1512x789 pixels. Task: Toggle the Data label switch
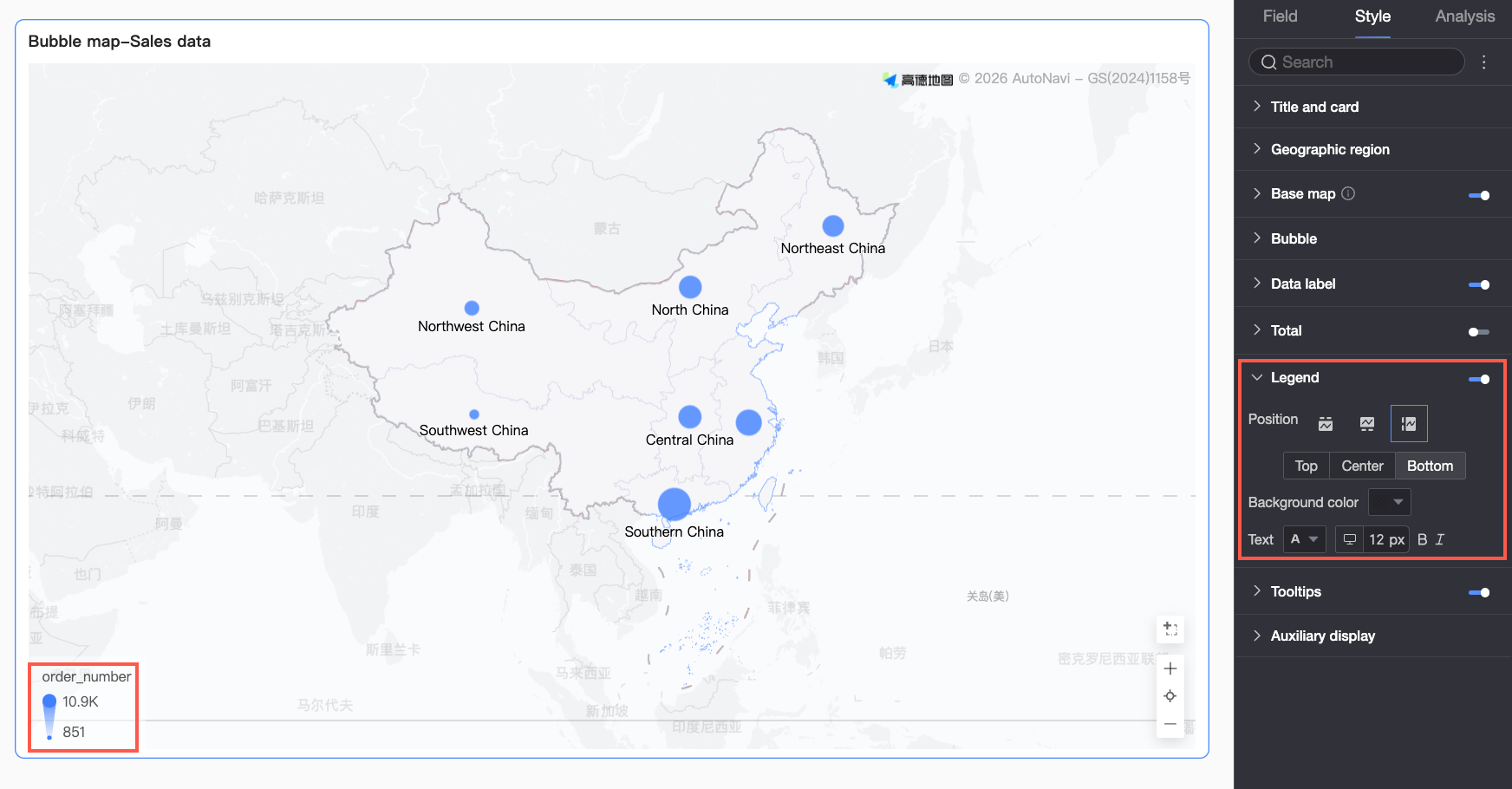(x=1479, y=284)
